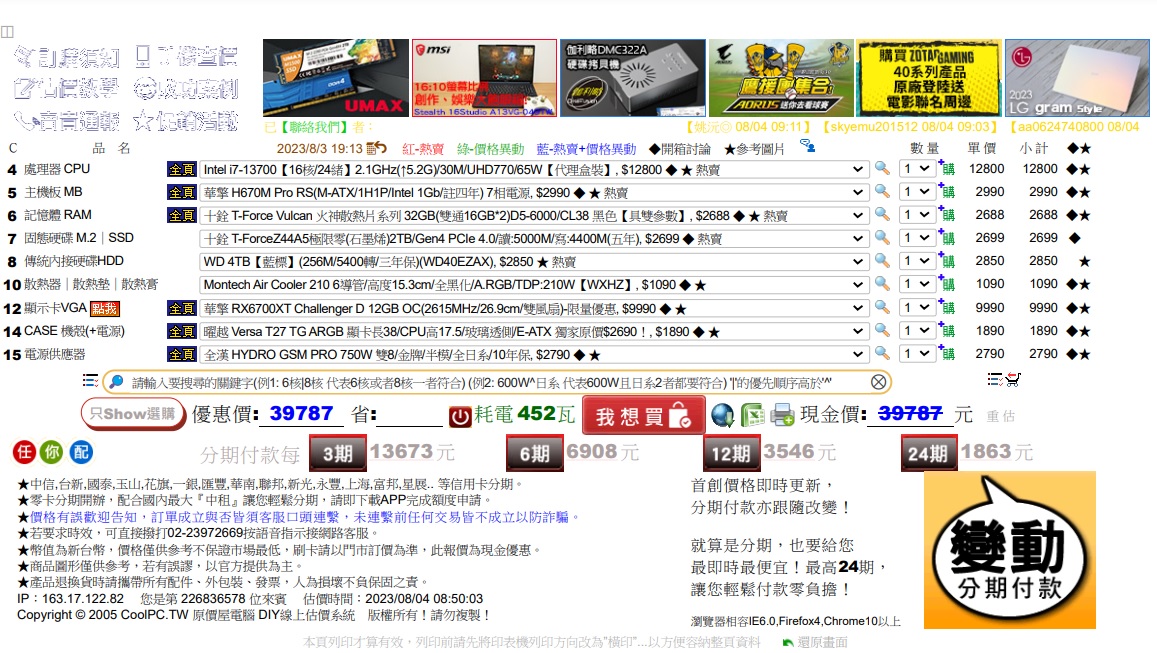This screenshot has height=653, width=1157.
Task: Click the green 你 circle icon
Action: coord(52,452)
